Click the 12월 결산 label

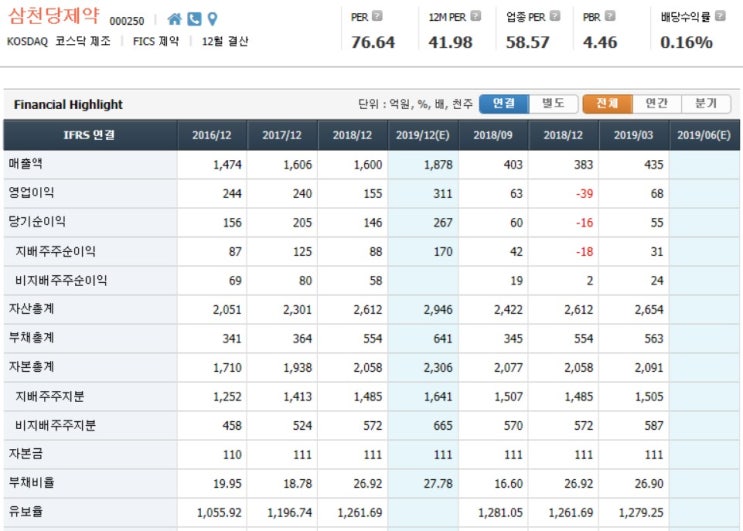[x=225, y=41]
